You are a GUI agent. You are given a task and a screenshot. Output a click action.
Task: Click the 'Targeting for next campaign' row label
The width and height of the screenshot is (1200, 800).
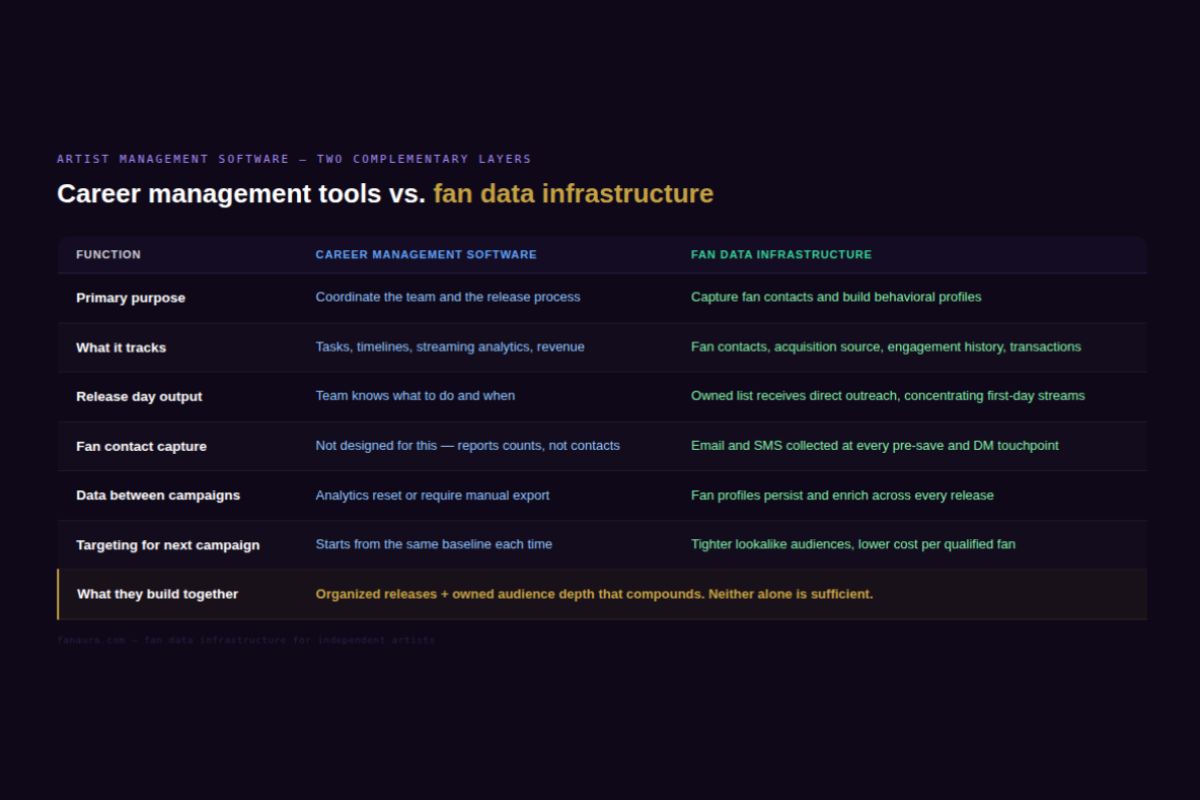point(168,546)
